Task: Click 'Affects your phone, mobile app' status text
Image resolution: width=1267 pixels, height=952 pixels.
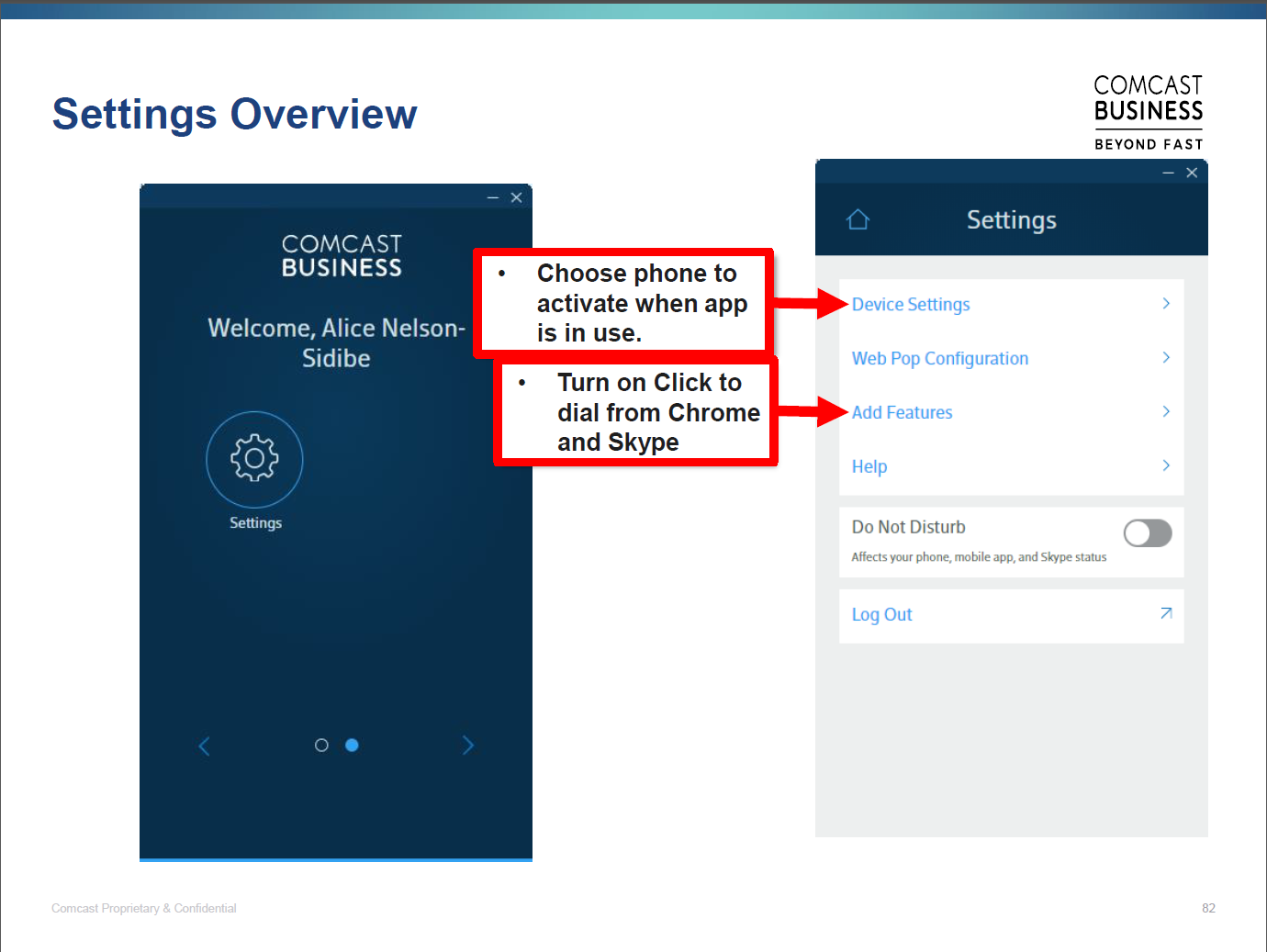Action: 979,557
